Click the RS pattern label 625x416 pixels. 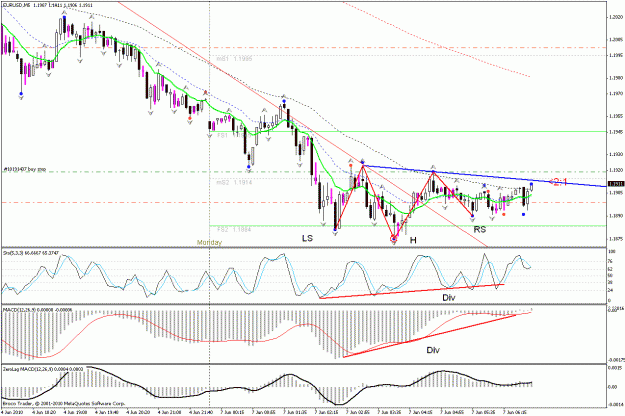(480, 230)
